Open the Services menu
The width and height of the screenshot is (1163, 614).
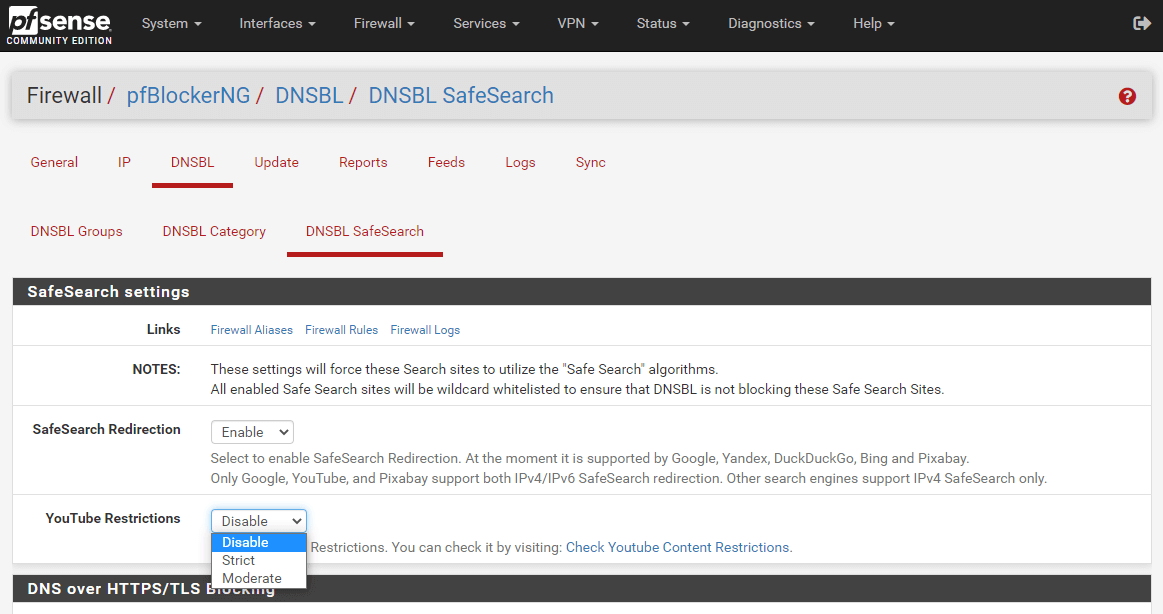(x=486, y=23)
